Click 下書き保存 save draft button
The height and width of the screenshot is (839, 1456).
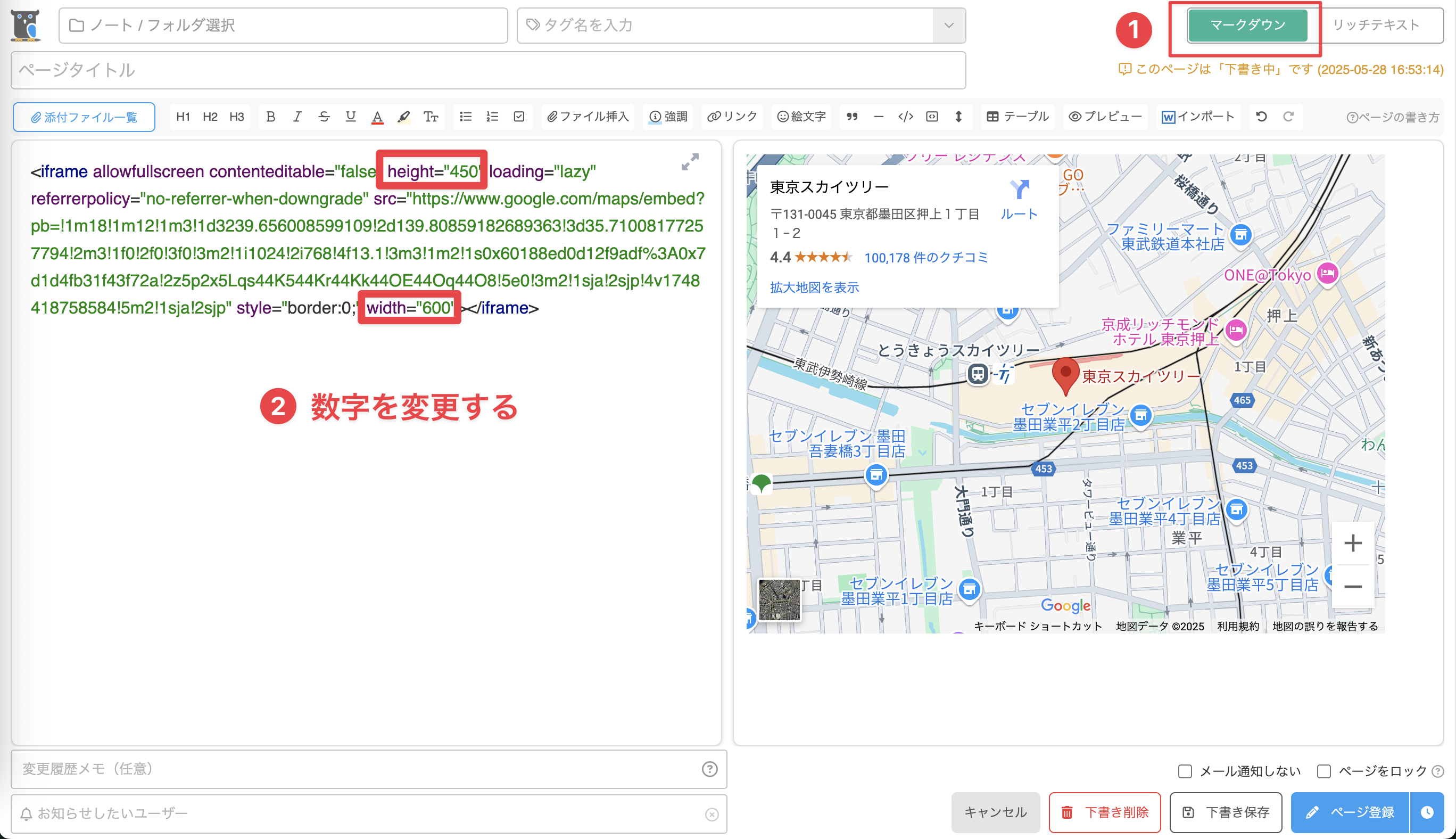[1226, 812]
